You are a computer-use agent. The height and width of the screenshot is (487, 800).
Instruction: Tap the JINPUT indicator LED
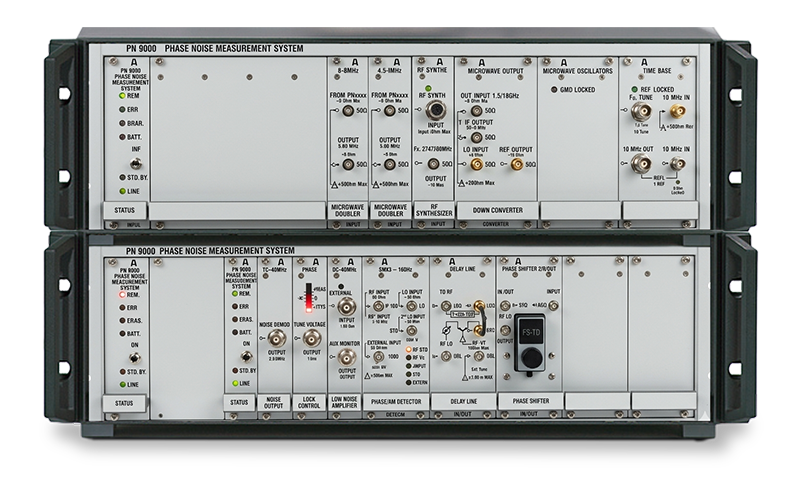(x=408, y=366)
